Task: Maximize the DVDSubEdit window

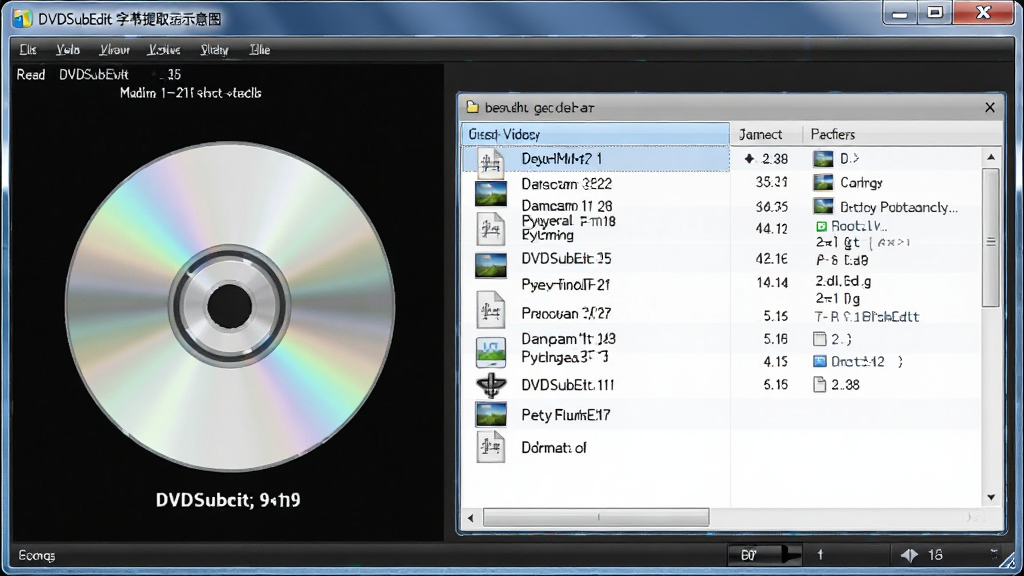Action: coord(935,13)
